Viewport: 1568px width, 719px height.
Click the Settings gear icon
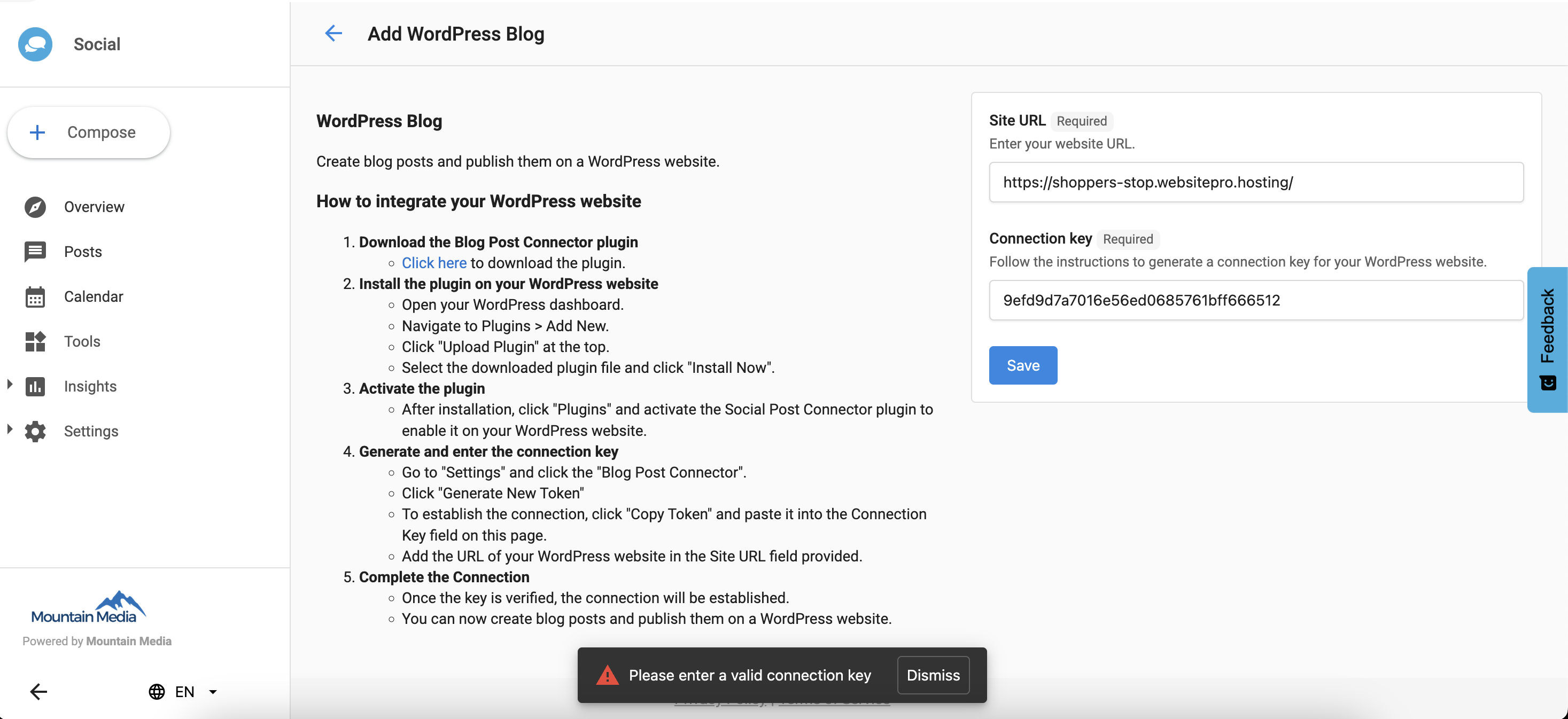35,431
